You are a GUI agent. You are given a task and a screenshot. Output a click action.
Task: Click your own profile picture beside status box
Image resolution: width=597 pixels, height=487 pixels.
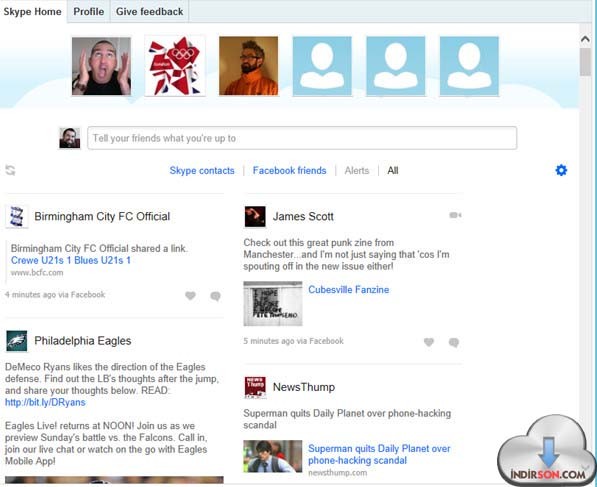pyautogui.click(x=70, y=138)
